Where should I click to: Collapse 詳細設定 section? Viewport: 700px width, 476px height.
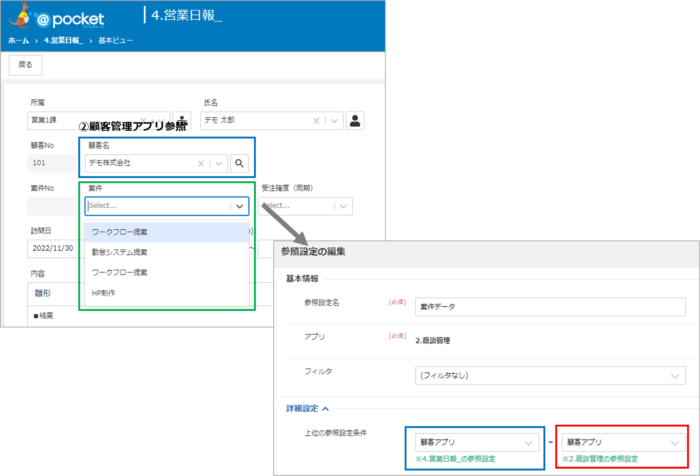pos(308,409)
